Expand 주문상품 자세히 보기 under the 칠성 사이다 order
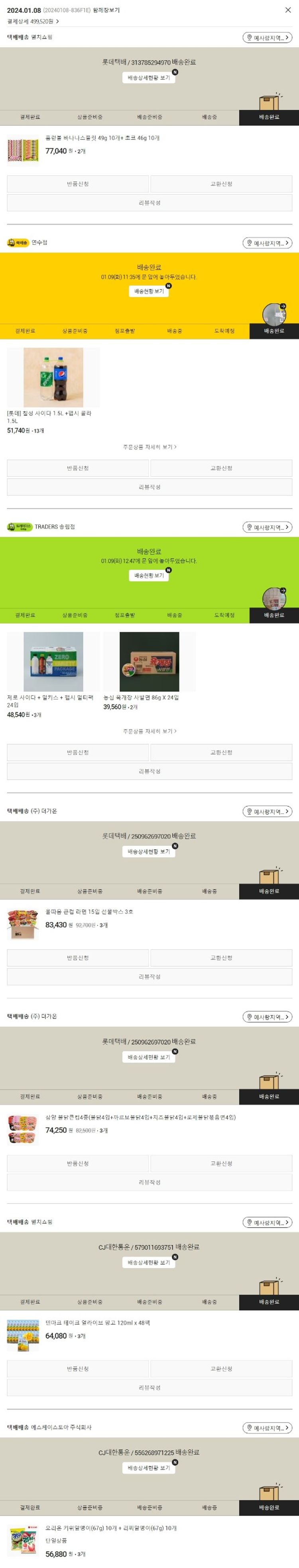This screenshot has height=1568, width=299. pos(149,447)
